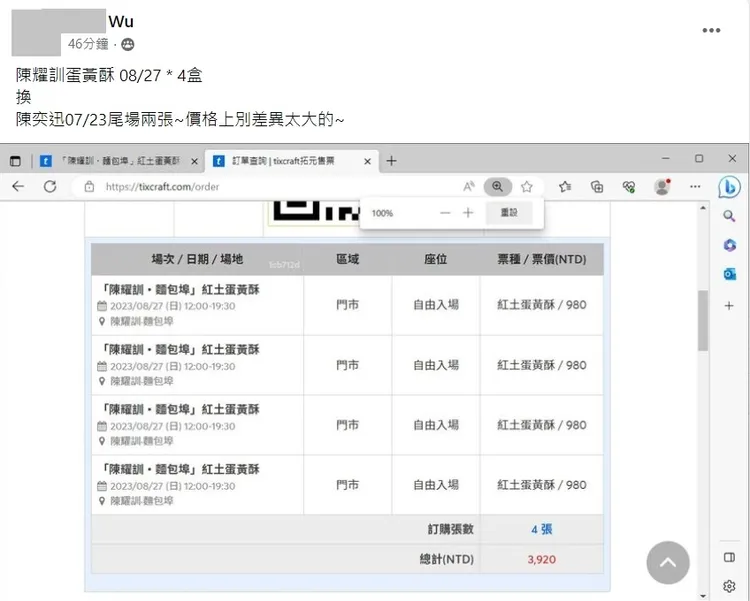The width and height of the screenshot is (750, 601).
Task: Open the post audience privacy icon
Action: tap(128, 45)
